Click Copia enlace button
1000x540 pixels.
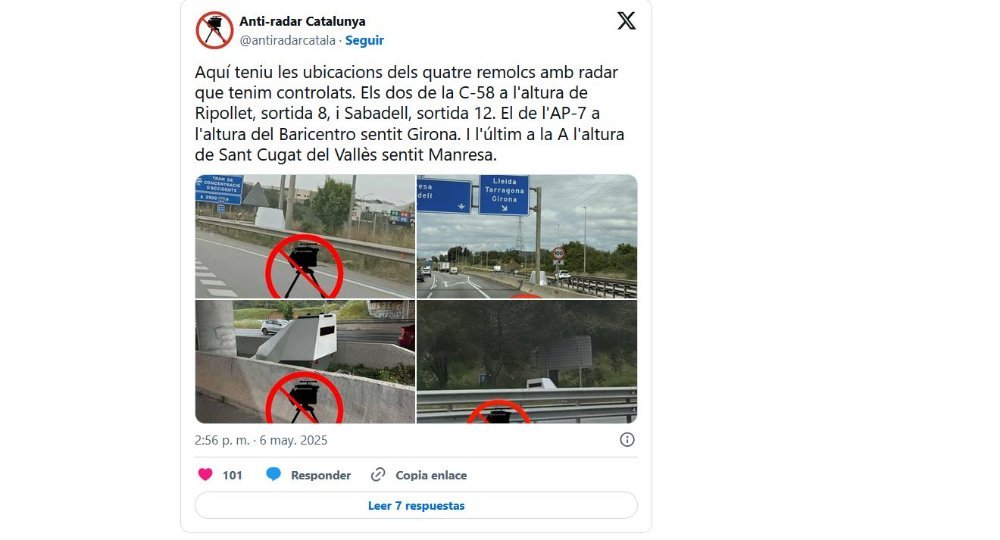(x=431, y=475)
